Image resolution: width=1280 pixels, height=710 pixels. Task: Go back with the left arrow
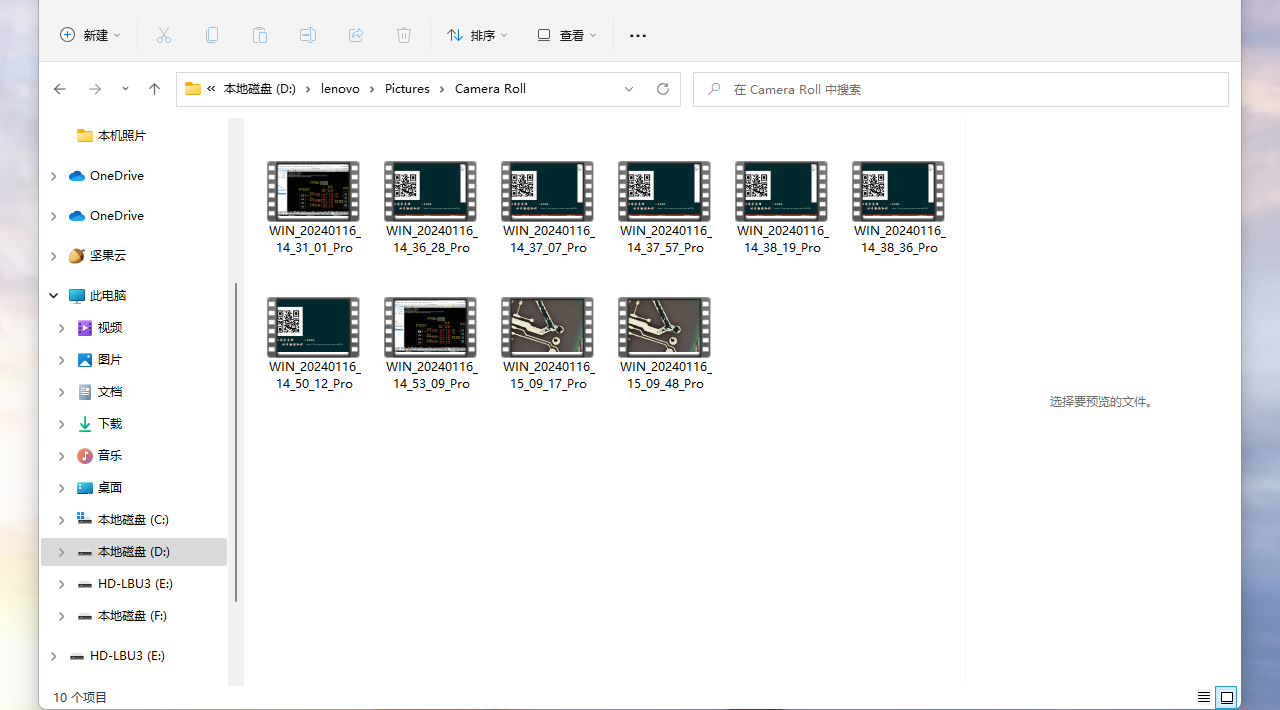click(60, 89)
